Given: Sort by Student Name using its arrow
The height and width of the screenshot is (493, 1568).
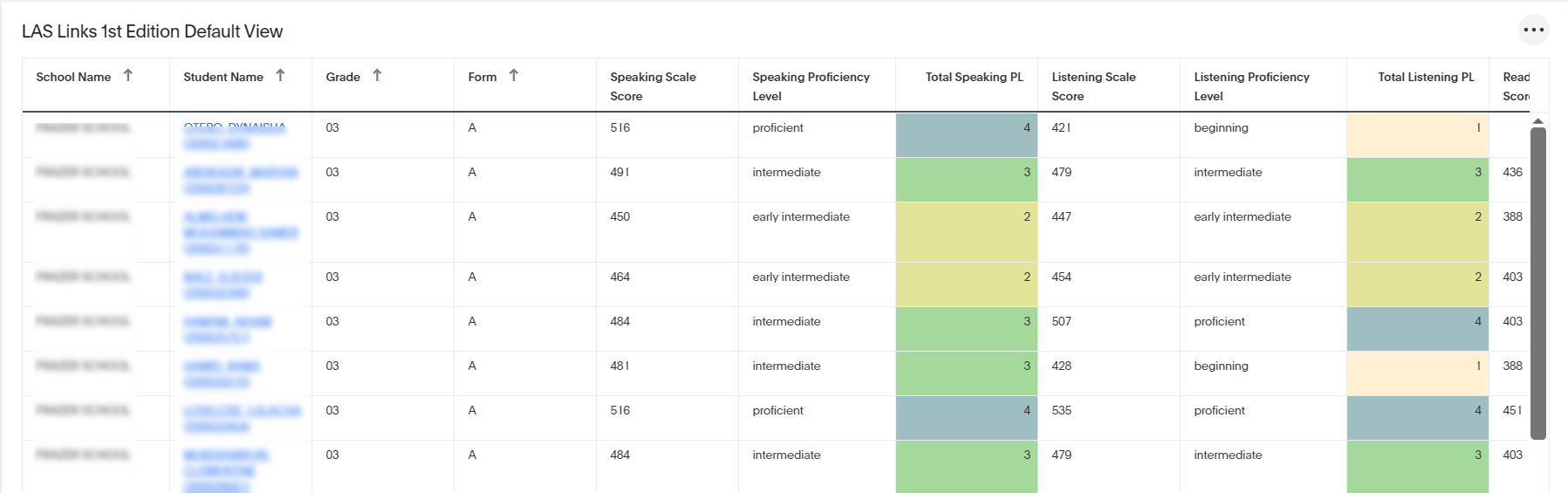Looking at the screenshot, I should [x=280, y=76].
